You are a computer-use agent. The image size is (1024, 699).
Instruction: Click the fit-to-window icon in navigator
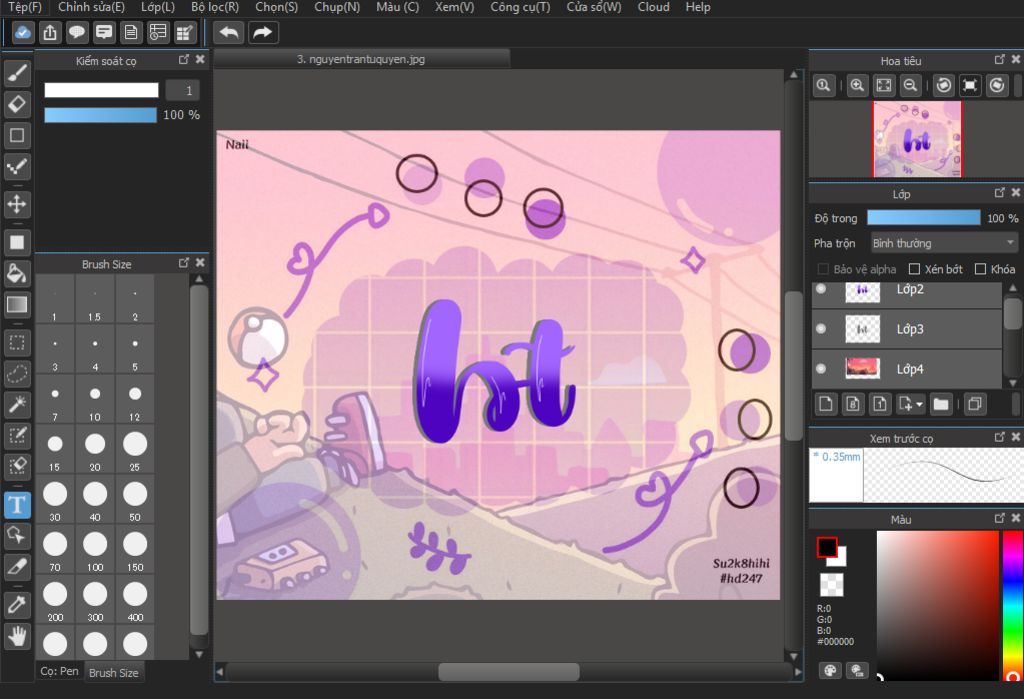coord(884,85)
